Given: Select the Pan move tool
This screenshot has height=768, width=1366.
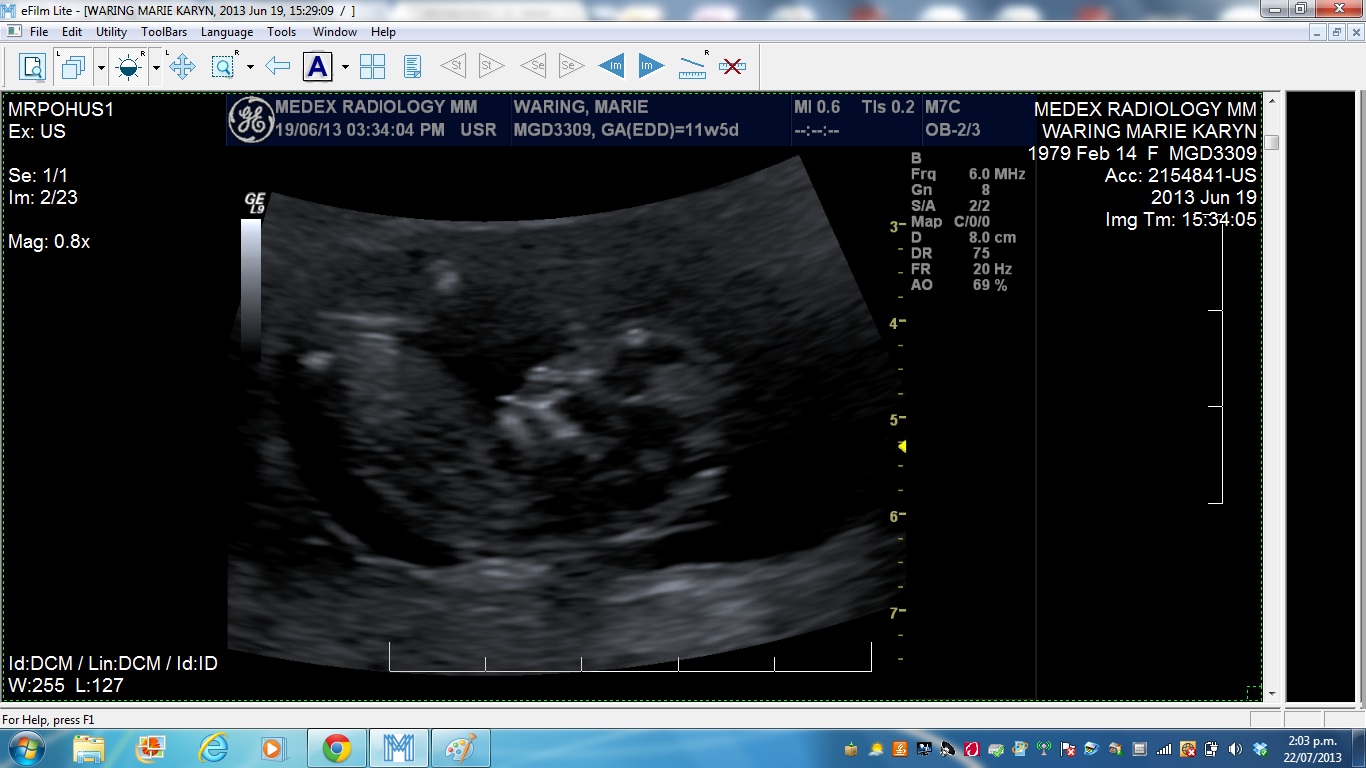Looking at the screenshot, I should [x=182, y=67].
